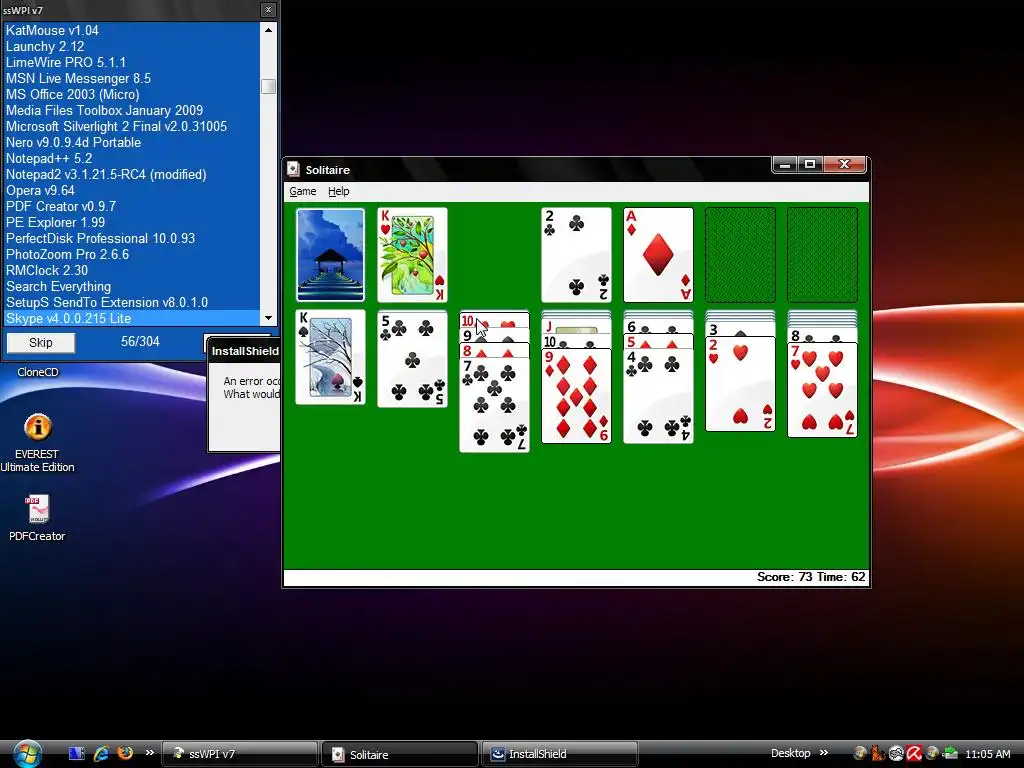
Task: Select Media Files Toolbox January 2009
Action: (131, 110)
